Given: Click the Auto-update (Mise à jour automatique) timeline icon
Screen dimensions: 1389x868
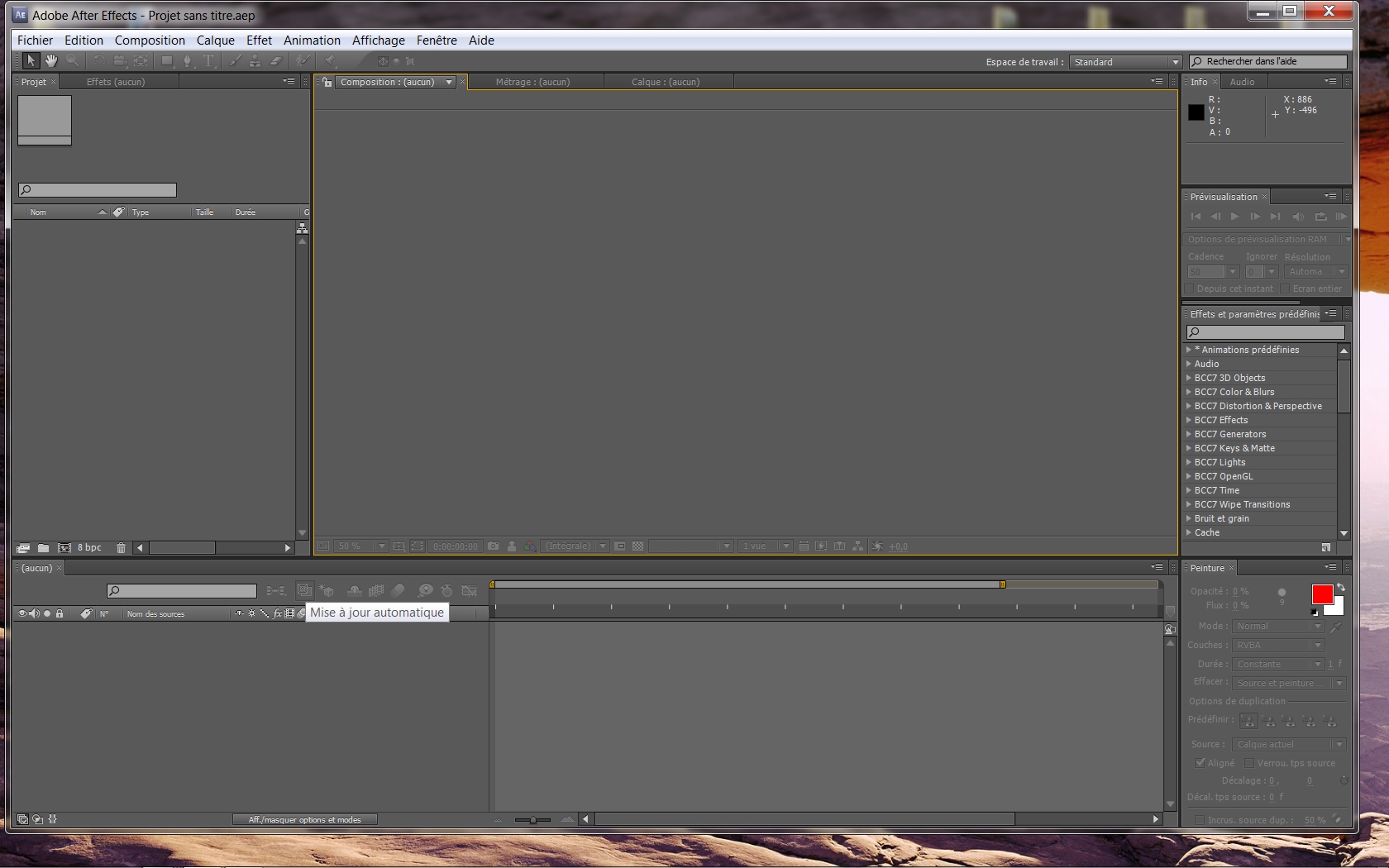Looking at the screenshot, I should [x=304, y=590].
